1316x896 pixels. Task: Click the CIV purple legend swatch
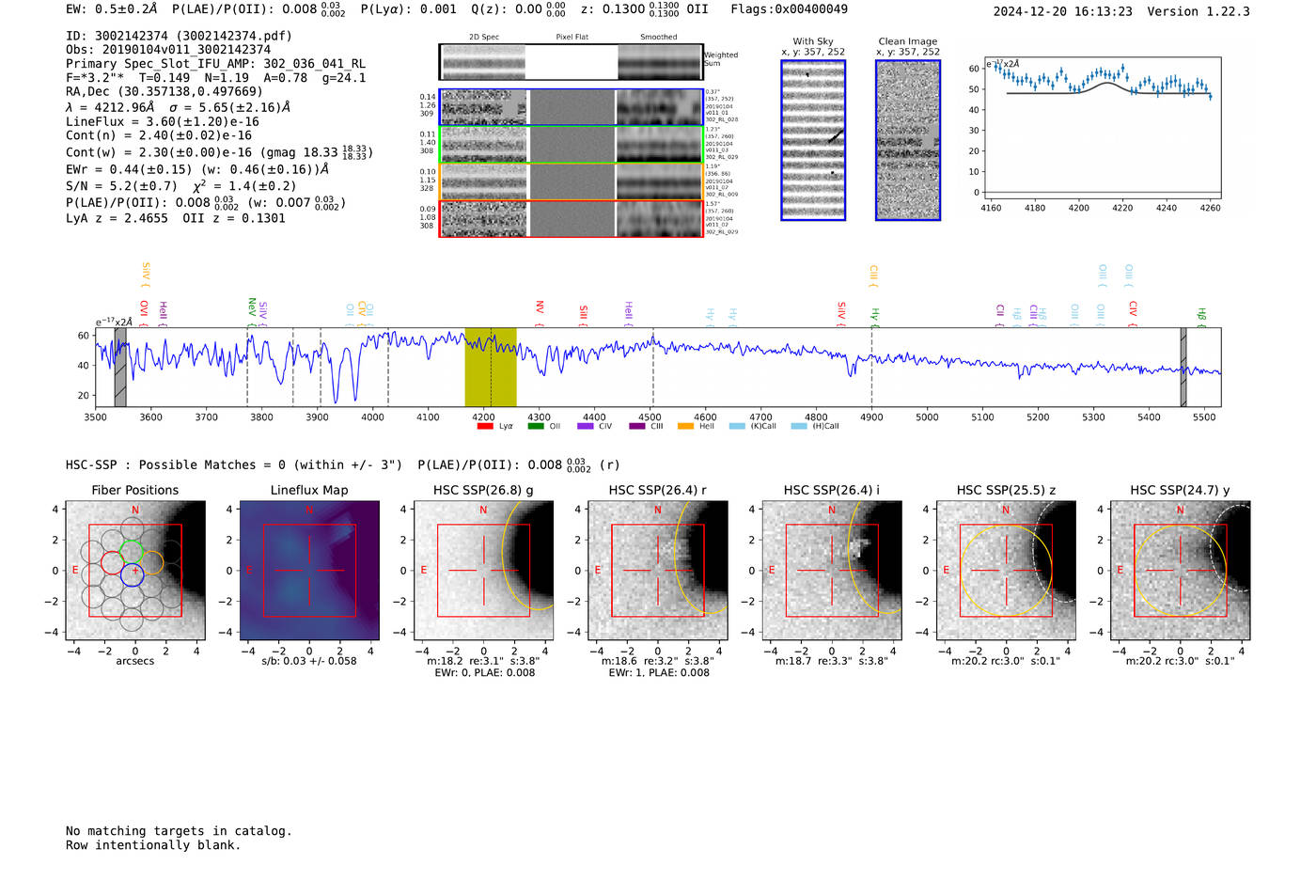[x=586, y=426]
